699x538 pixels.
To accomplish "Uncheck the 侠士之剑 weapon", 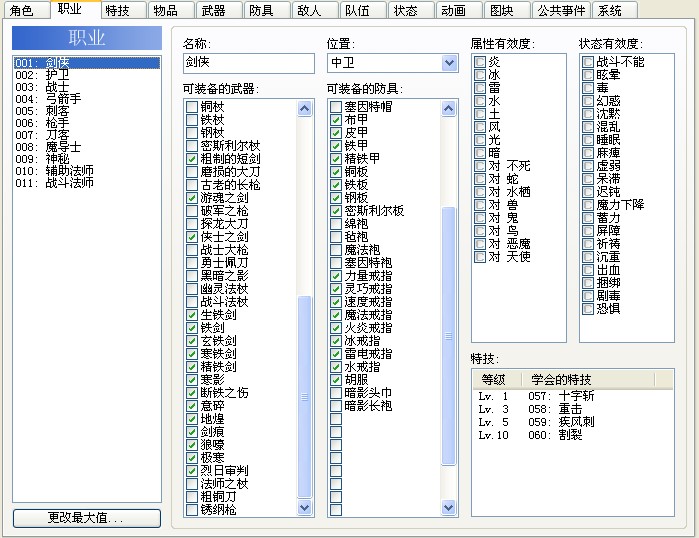I will click(x=192, y=237).
